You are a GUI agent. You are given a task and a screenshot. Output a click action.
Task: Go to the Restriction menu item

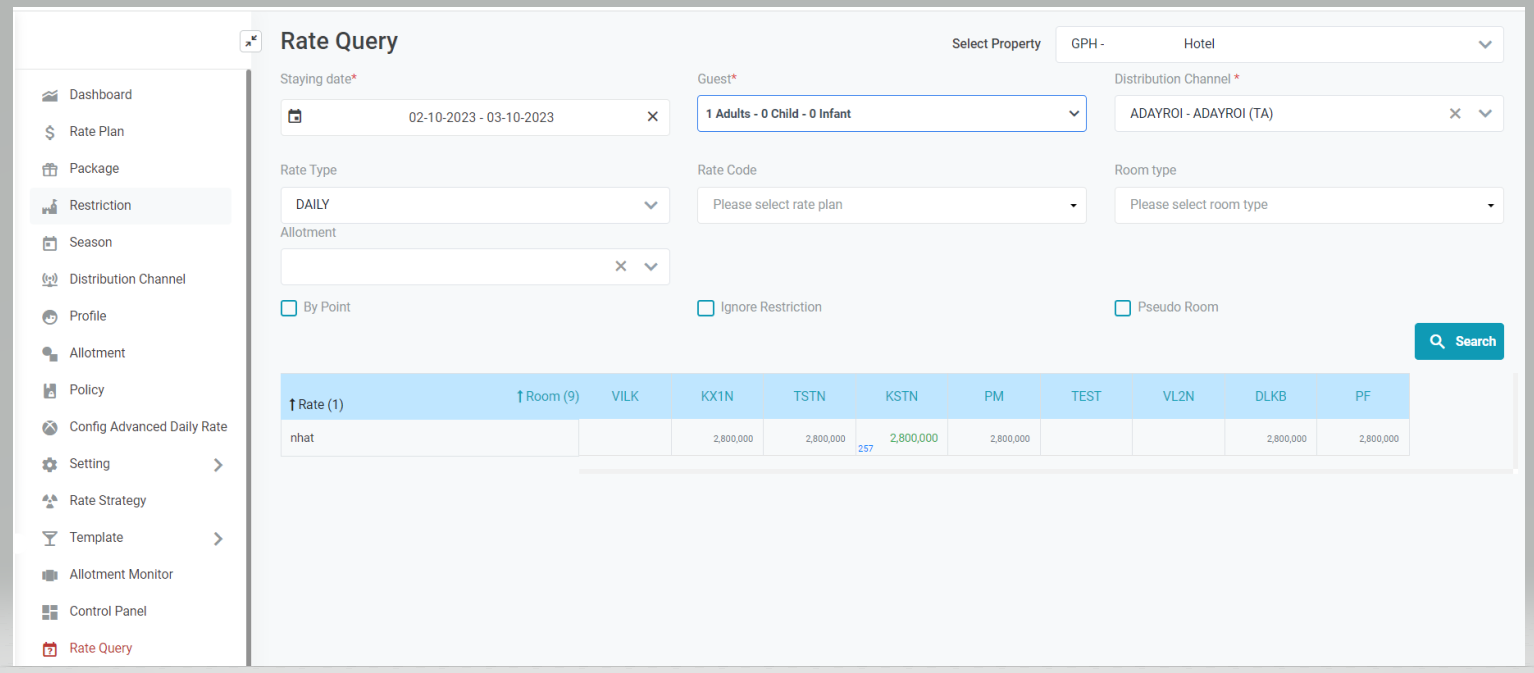[x=100, y=206]
